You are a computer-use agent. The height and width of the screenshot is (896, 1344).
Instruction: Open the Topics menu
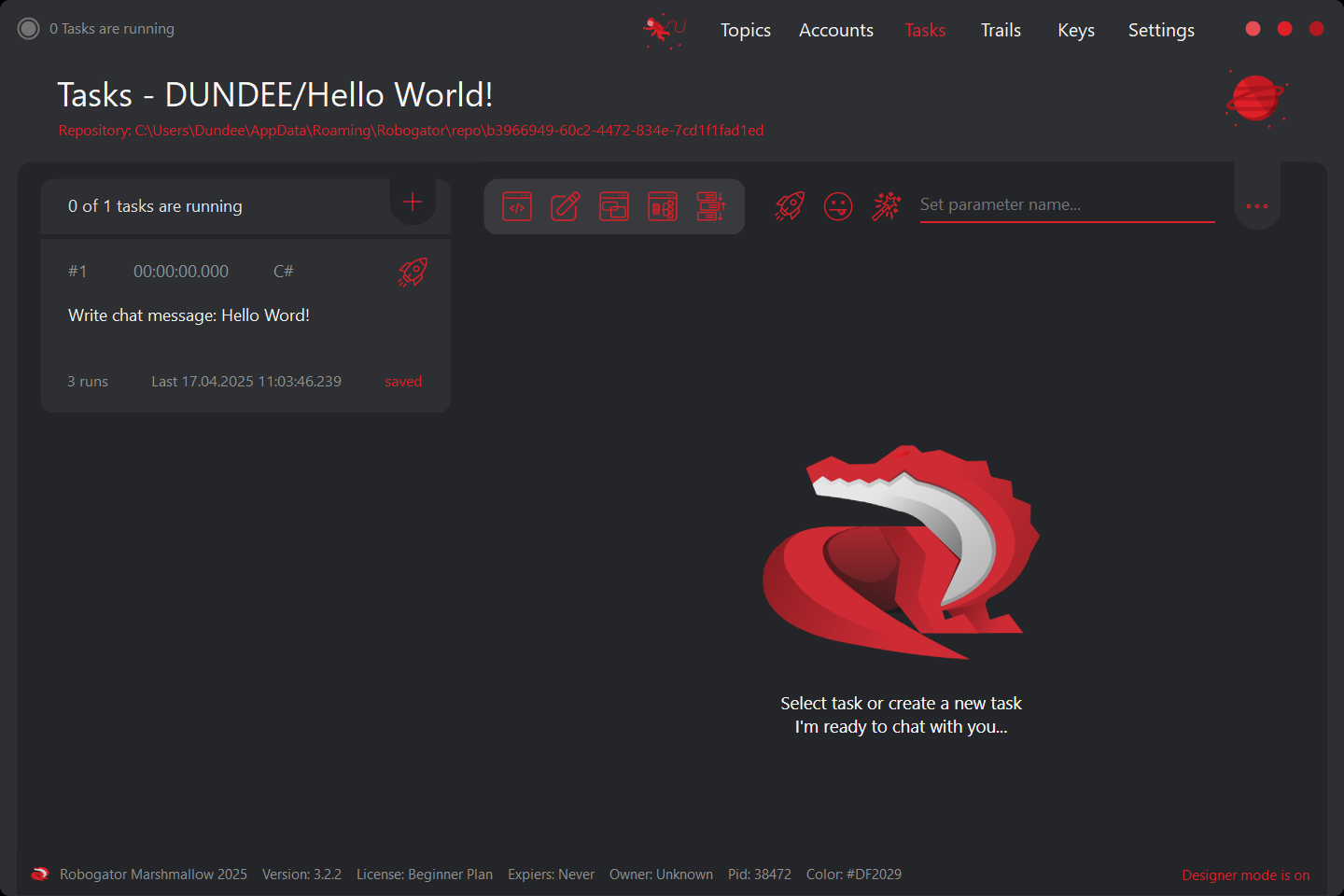tap(746, 30)
